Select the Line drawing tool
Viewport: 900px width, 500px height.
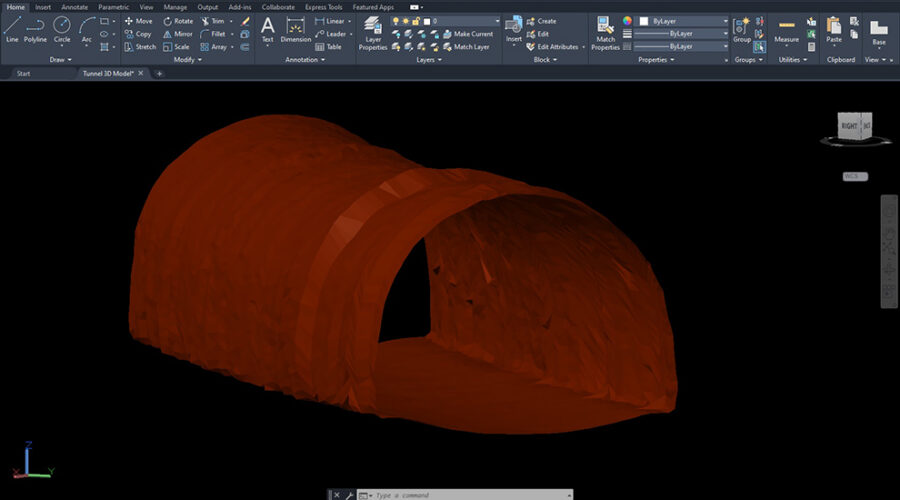pyautogui.click(x=12, y=28)
